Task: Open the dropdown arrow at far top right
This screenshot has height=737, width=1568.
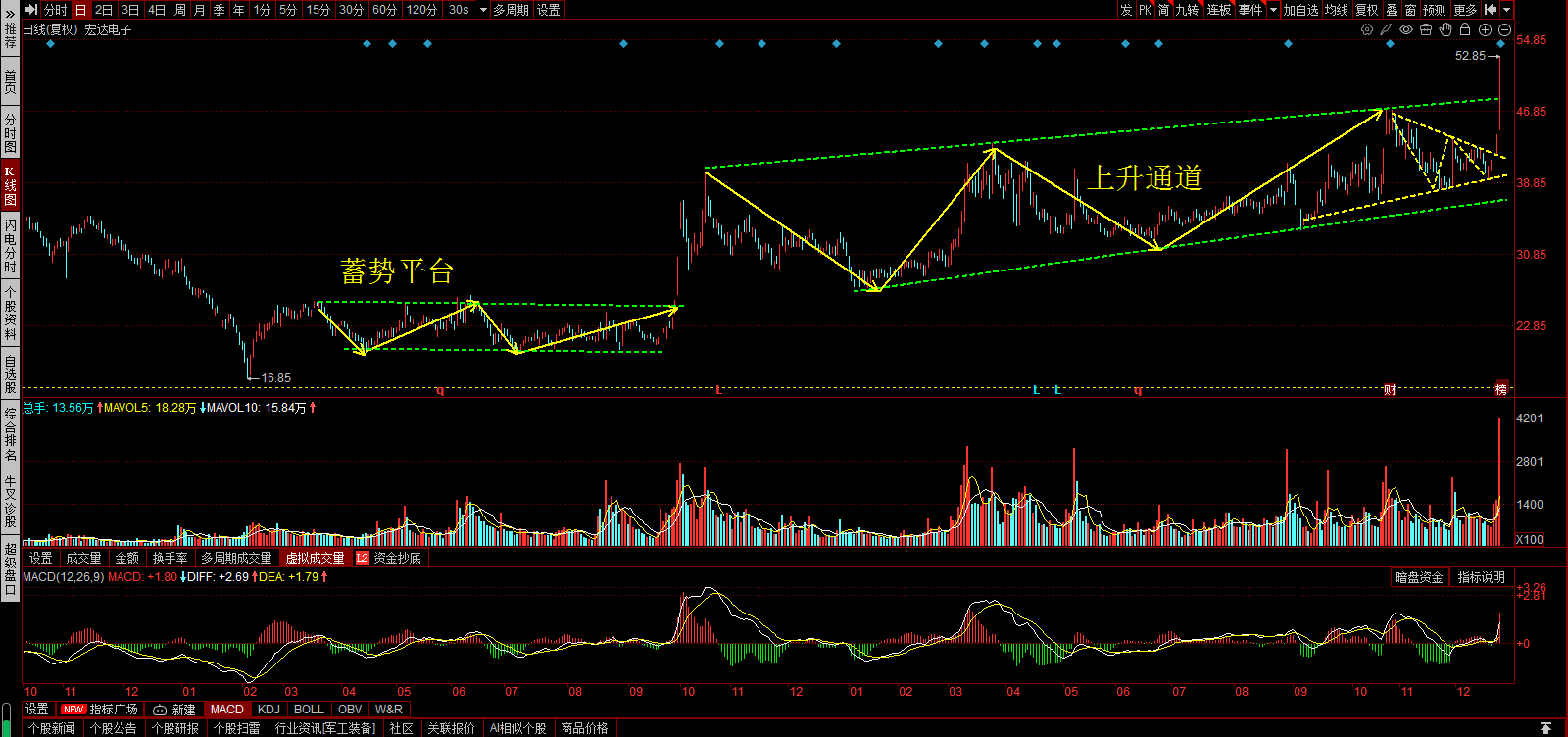Action: tap(1507, 10)
